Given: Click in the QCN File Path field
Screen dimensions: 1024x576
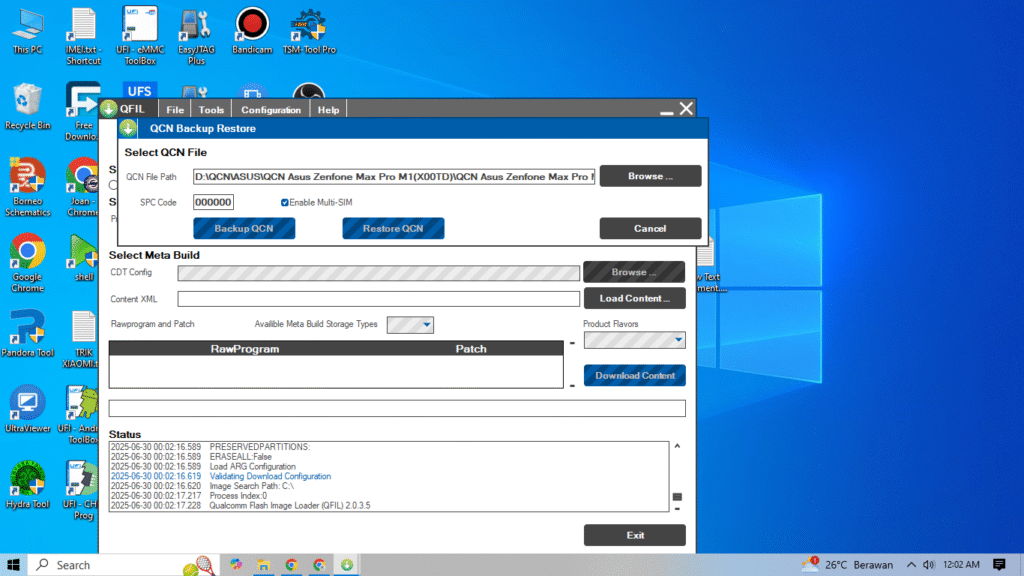Looking at the screenshot, I should tap(394, 176).
